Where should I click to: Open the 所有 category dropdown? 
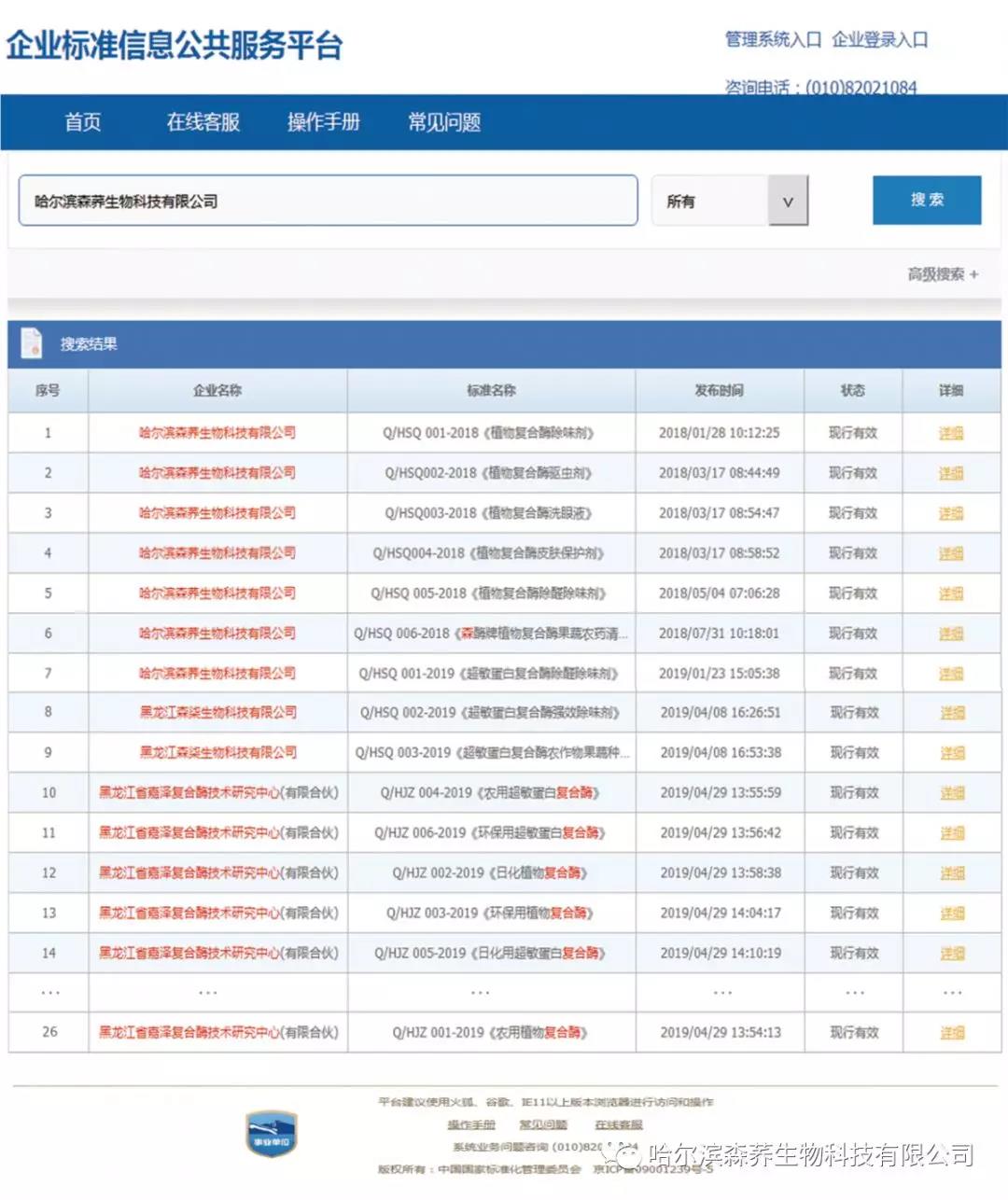click(729, 201)
